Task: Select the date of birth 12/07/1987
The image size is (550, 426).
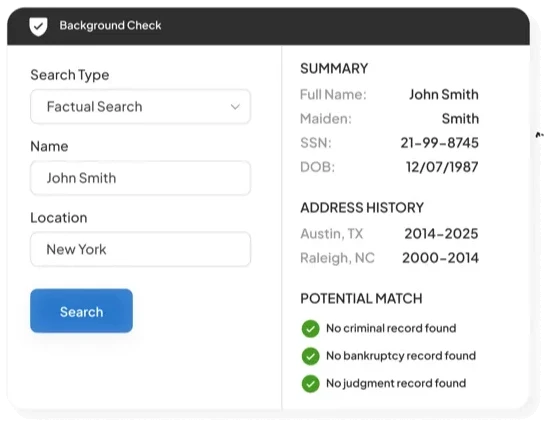Action: coord(442,167)
